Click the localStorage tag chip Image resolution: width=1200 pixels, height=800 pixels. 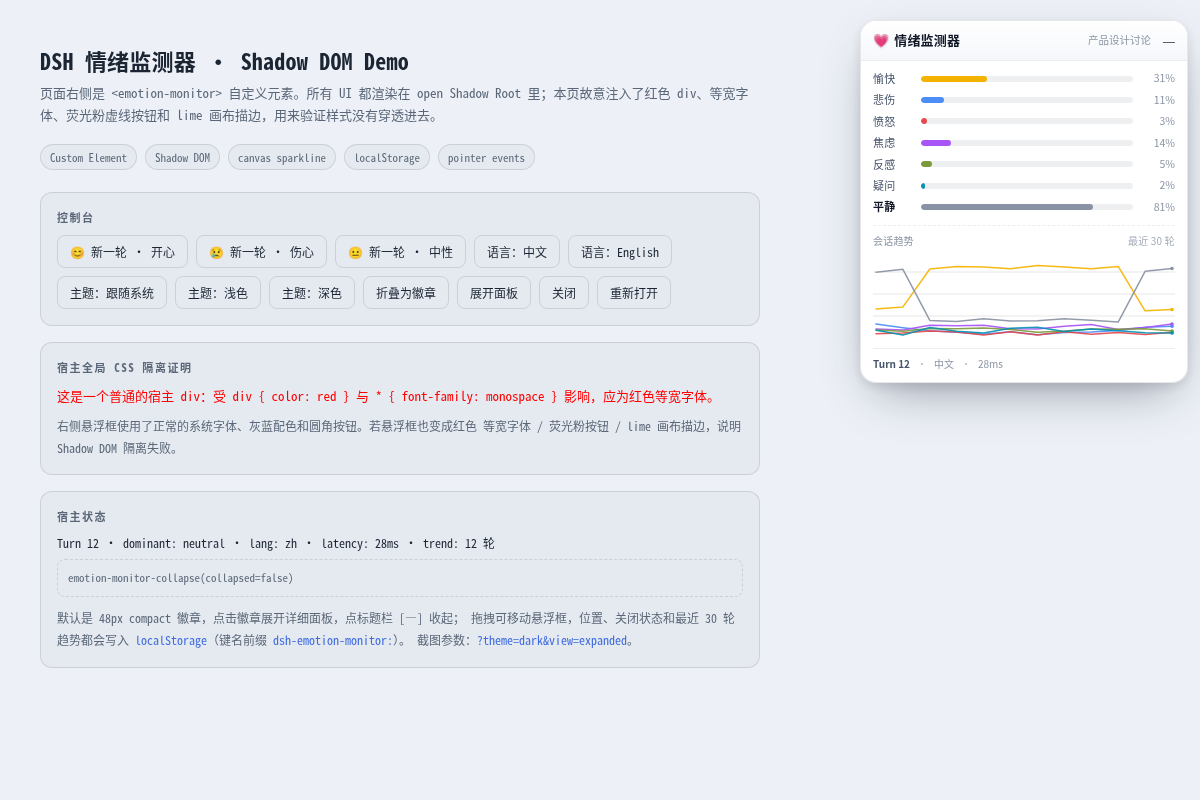(x=387, y=157)
